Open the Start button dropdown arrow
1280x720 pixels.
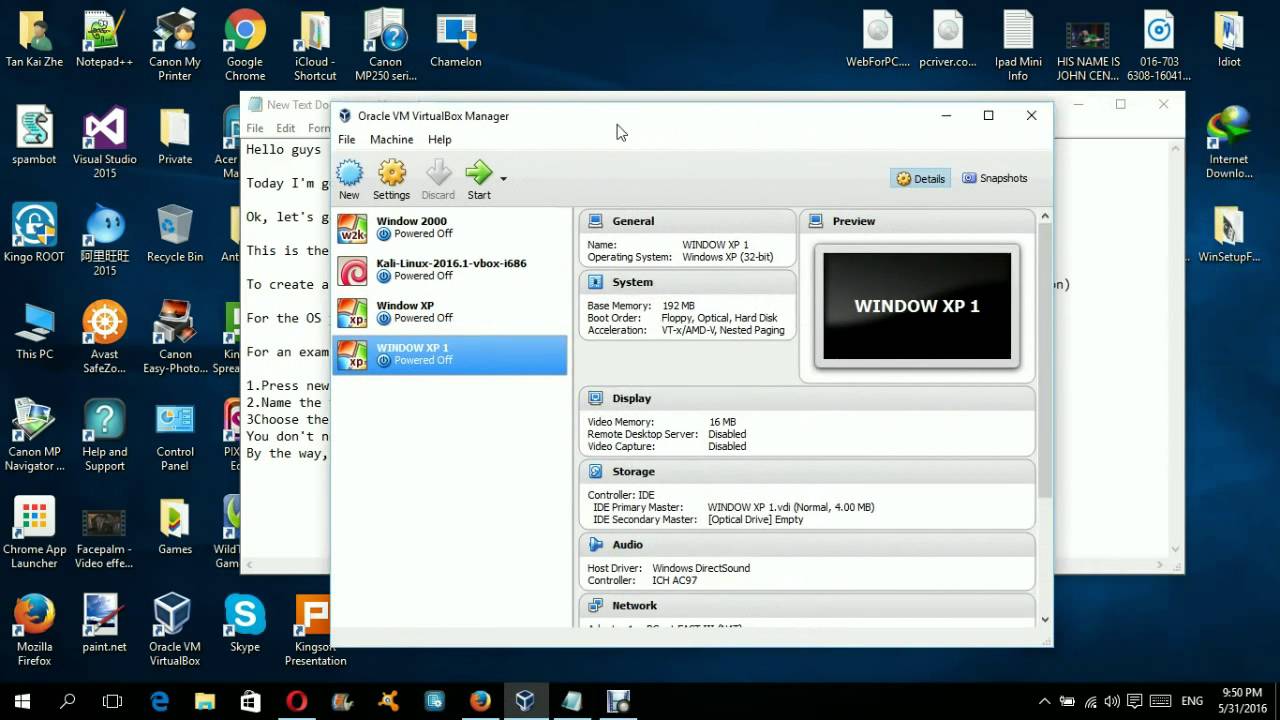(503, 179)
